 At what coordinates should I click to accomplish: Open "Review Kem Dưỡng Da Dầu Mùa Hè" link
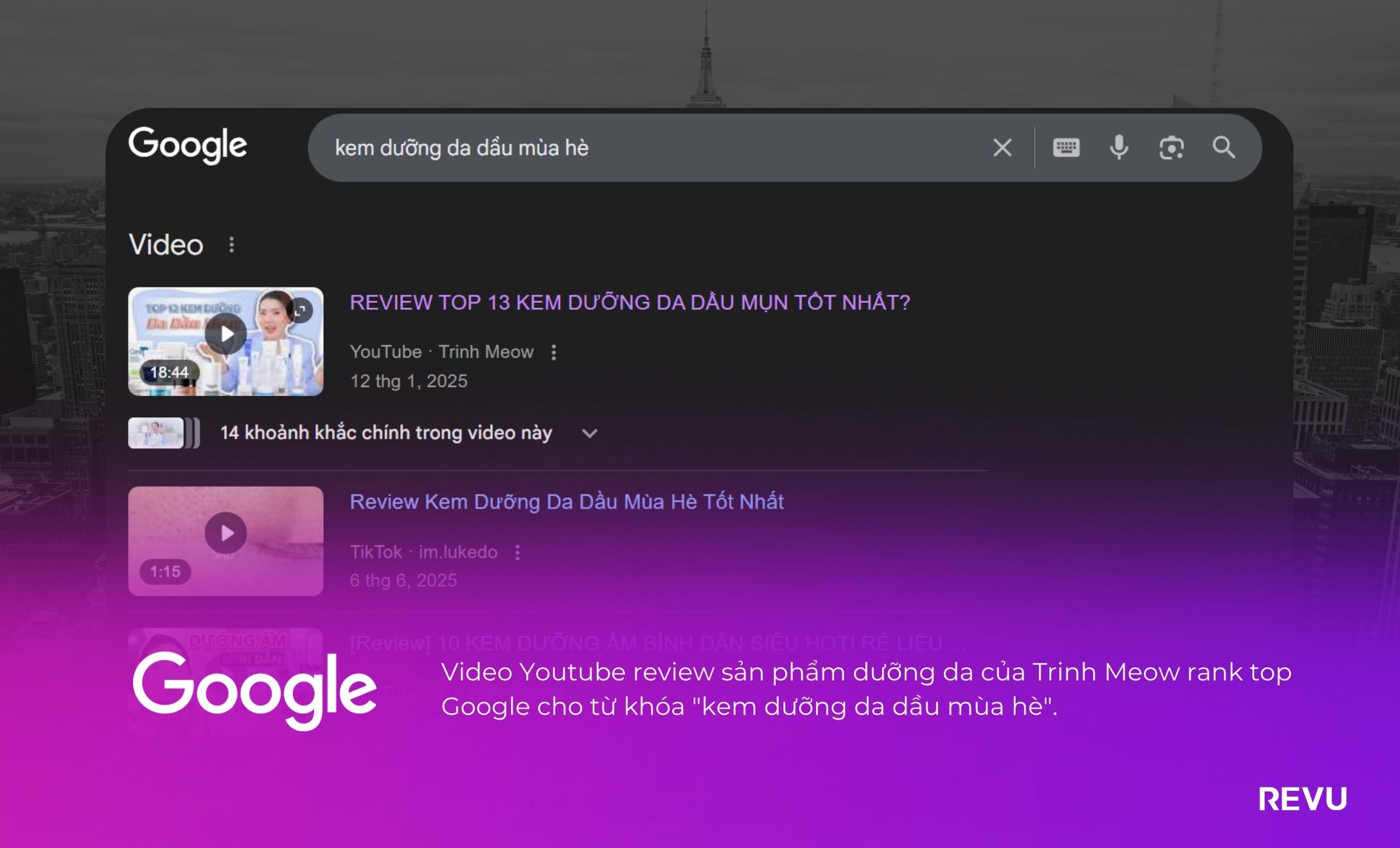566,502
